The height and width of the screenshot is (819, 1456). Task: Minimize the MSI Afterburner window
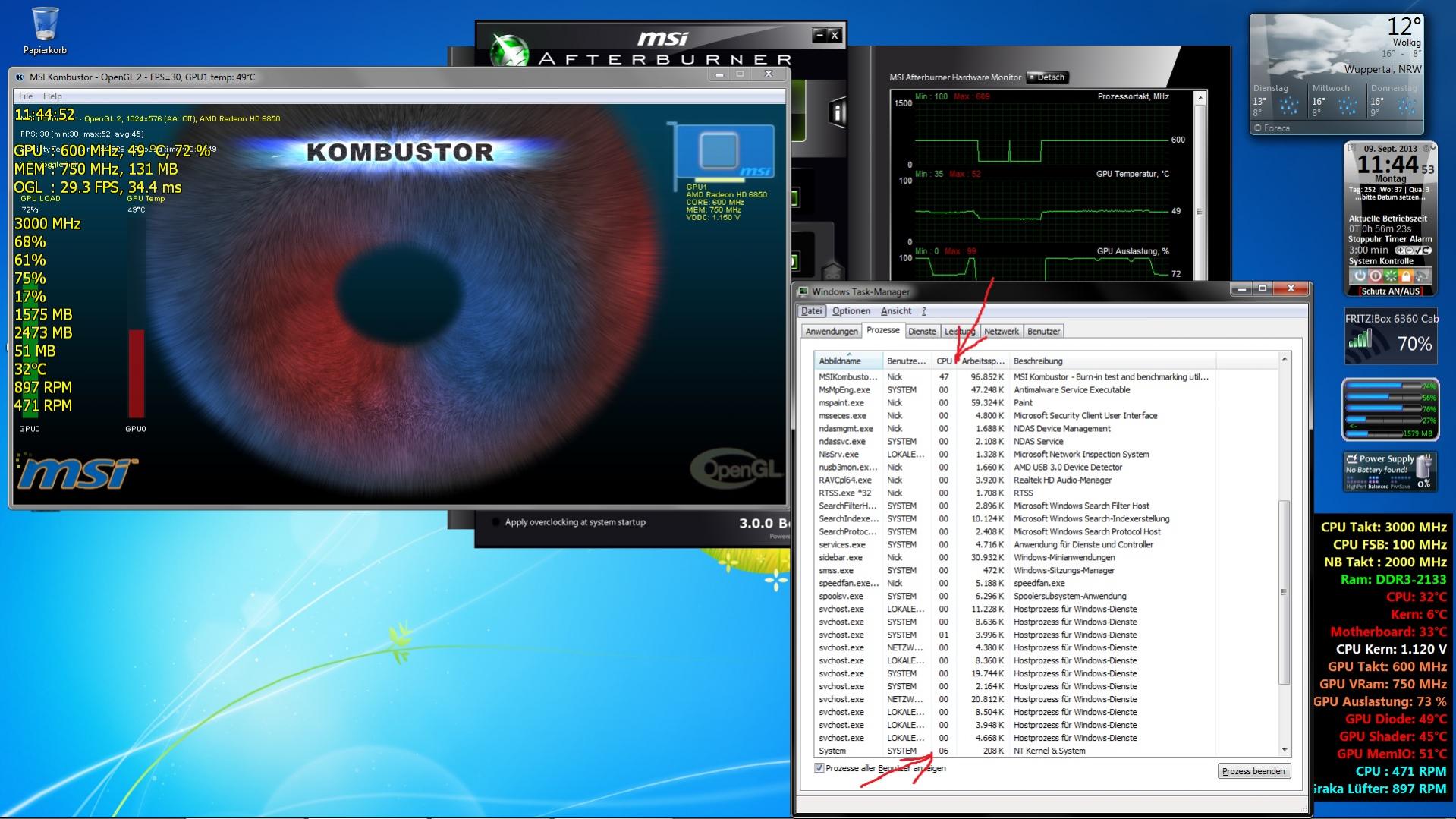[819, 35]
